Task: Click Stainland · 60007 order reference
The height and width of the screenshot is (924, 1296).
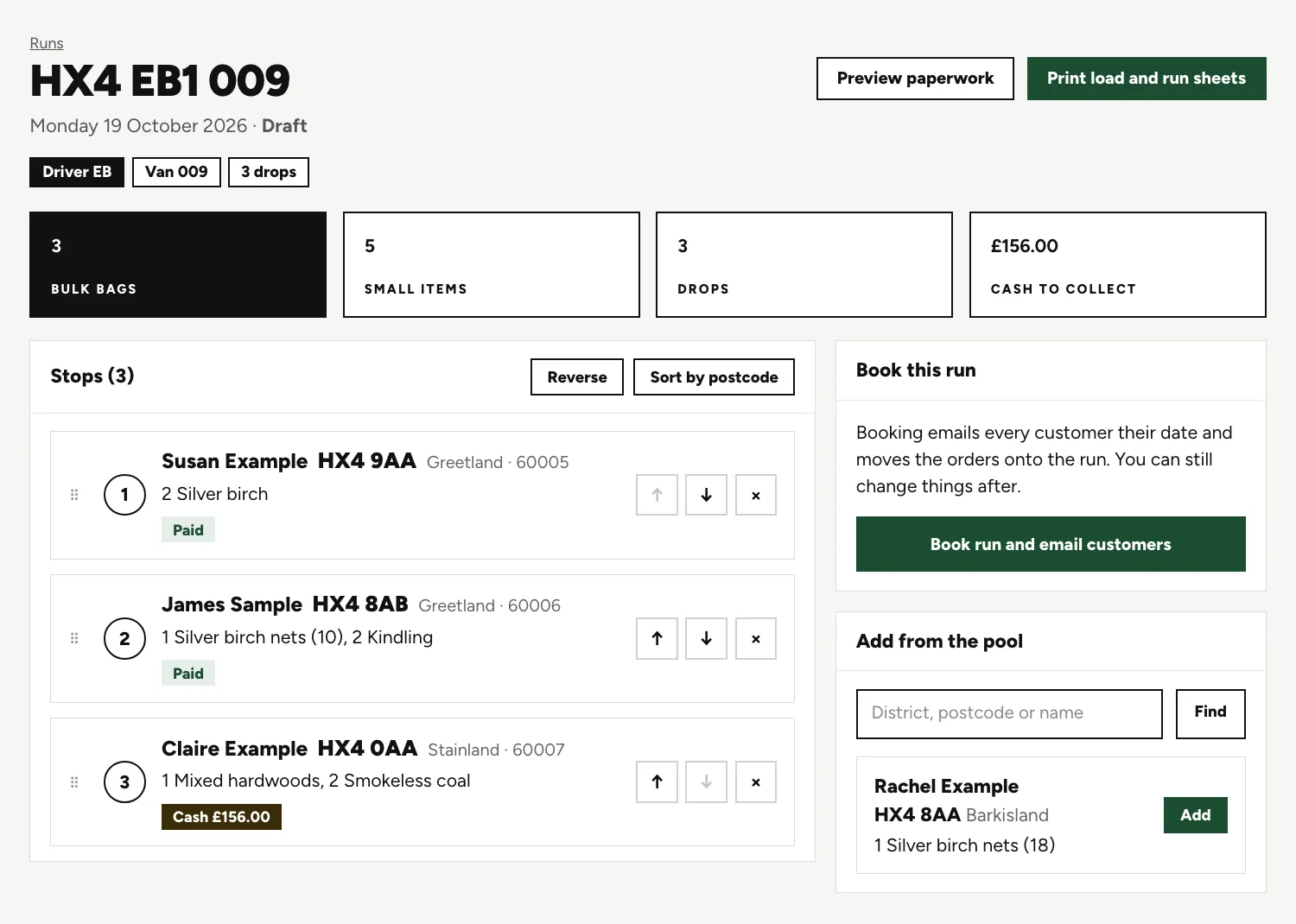Action: point(496,750)
